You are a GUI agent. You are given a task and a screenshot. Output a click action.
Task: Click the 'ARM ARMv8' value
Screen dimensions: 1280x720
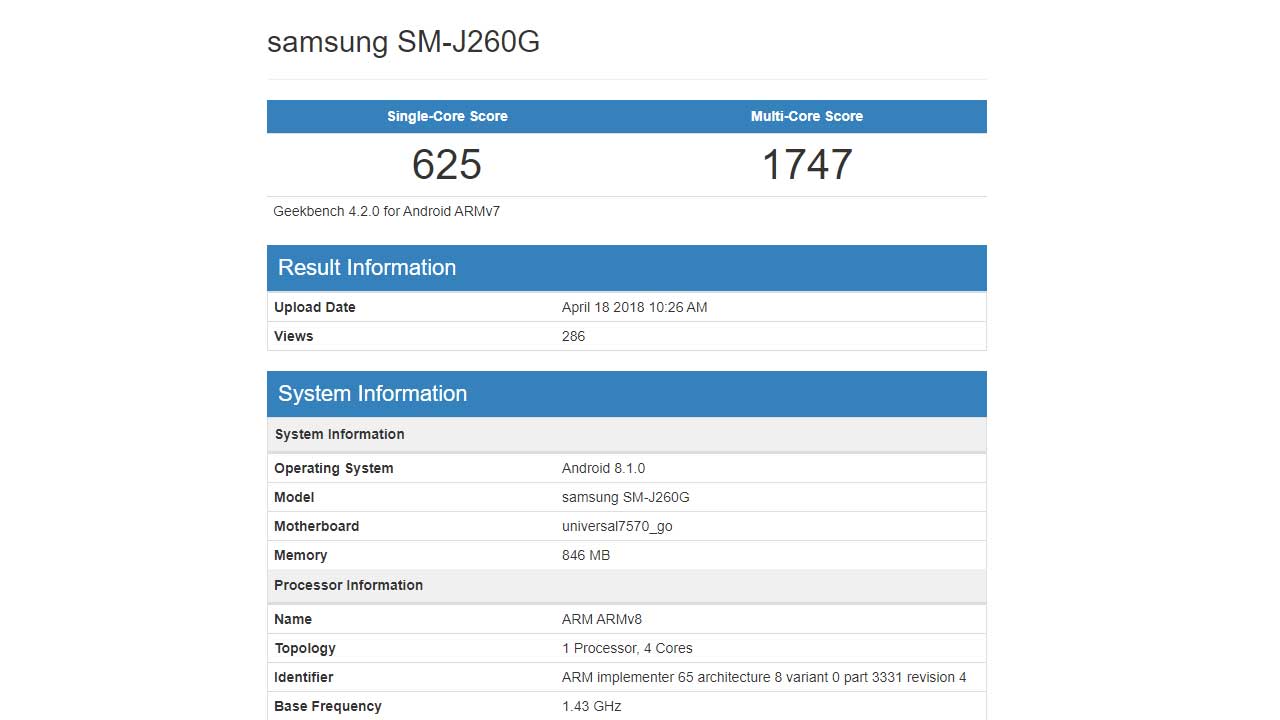(602, 619)
